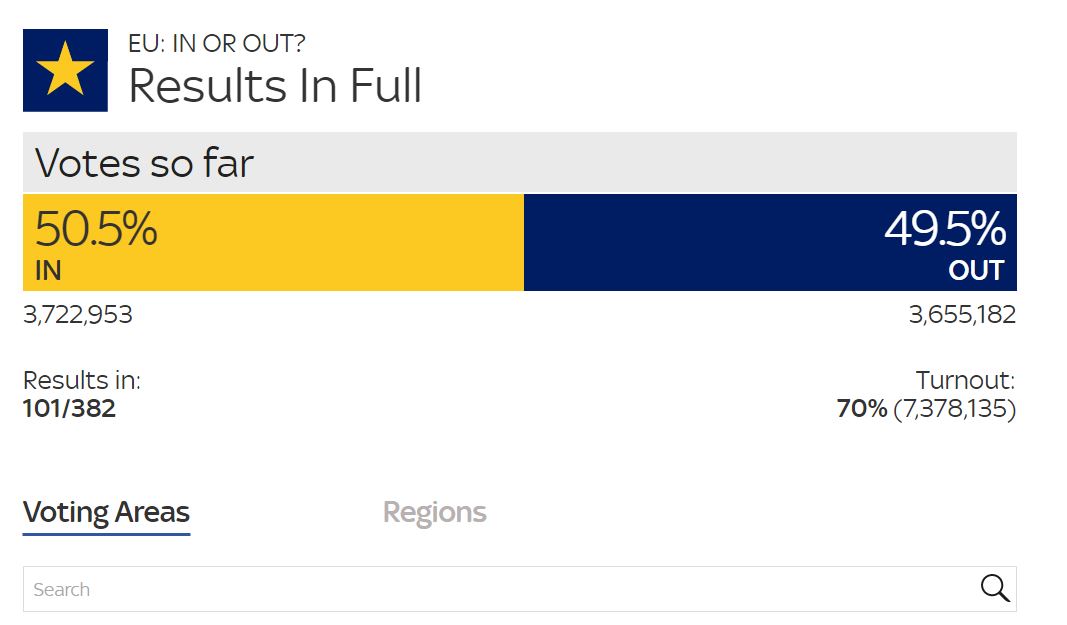The width and height of the screenshot is (1067, 625).
Task: Click the bold OUT label on blue
Action: click(976, 271)
